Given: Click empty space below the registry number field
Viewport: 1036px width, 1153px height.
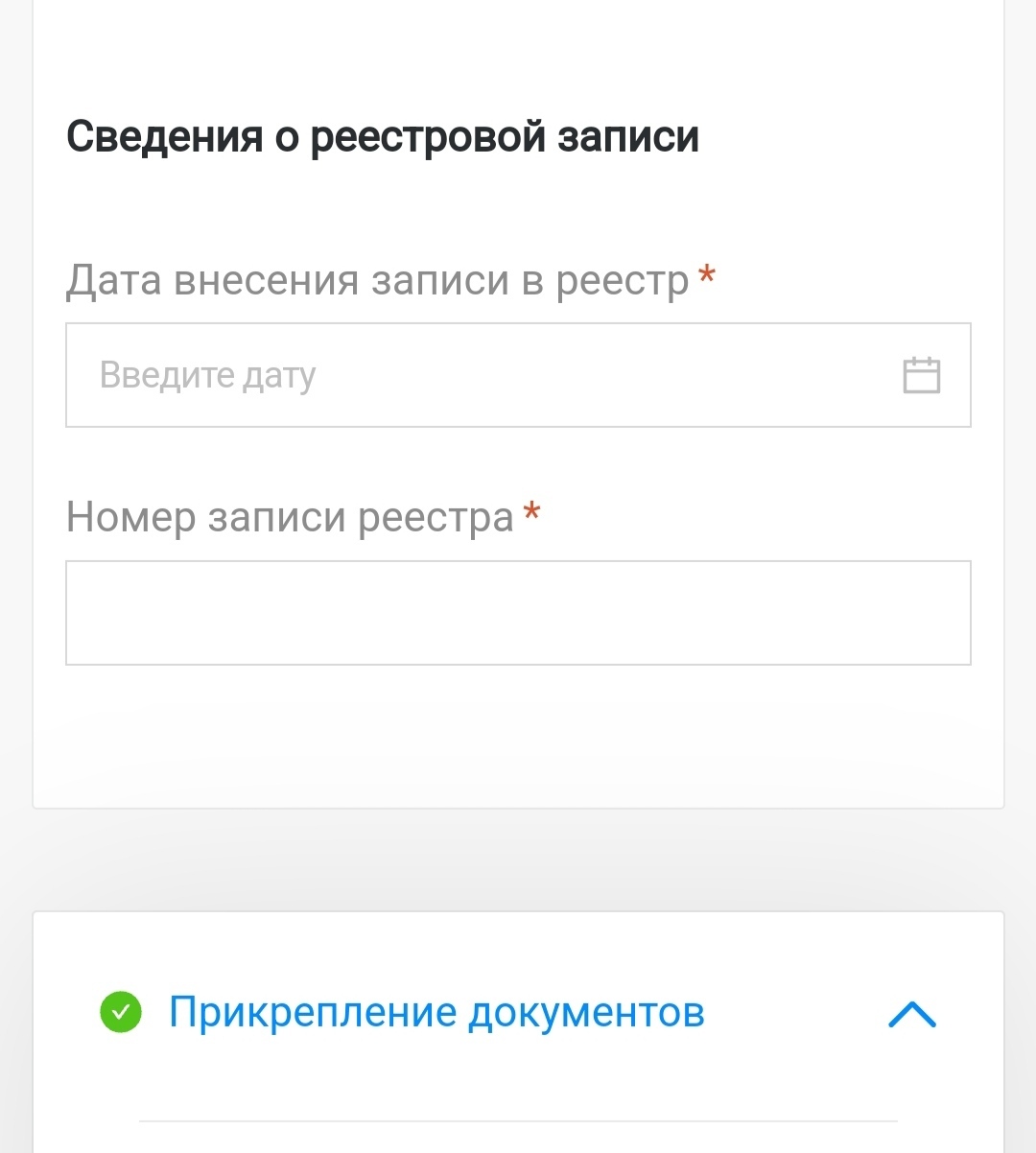Looking at the screenshot, I should tap(518, 734).
